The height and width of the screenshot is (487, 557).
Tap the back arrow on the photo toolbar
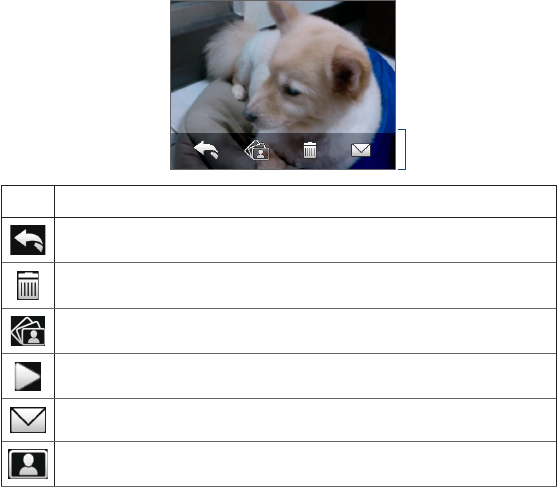206,150
